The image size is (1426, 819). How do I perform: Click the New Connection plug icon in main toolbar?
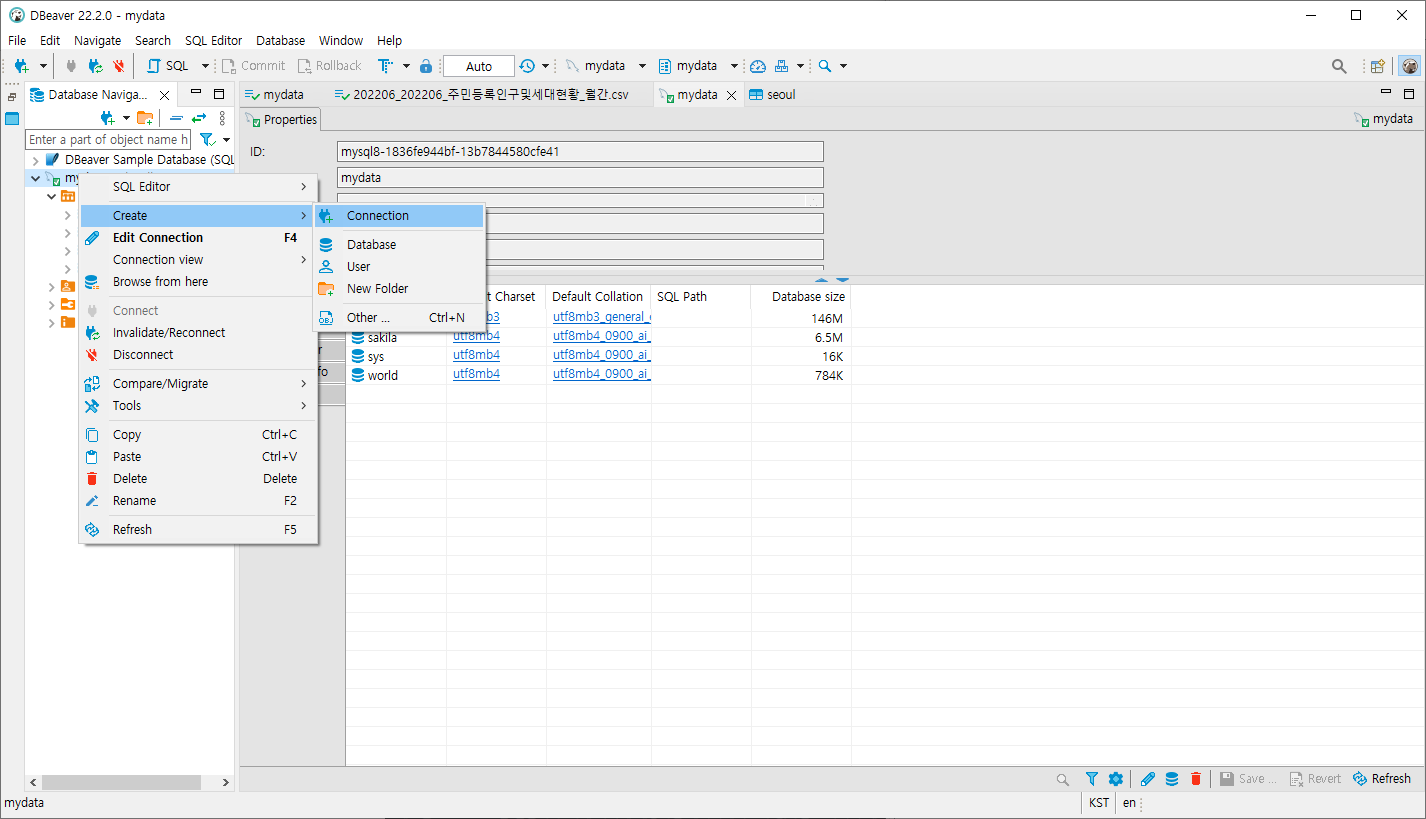pyautogui.click(x=21, y=66)
